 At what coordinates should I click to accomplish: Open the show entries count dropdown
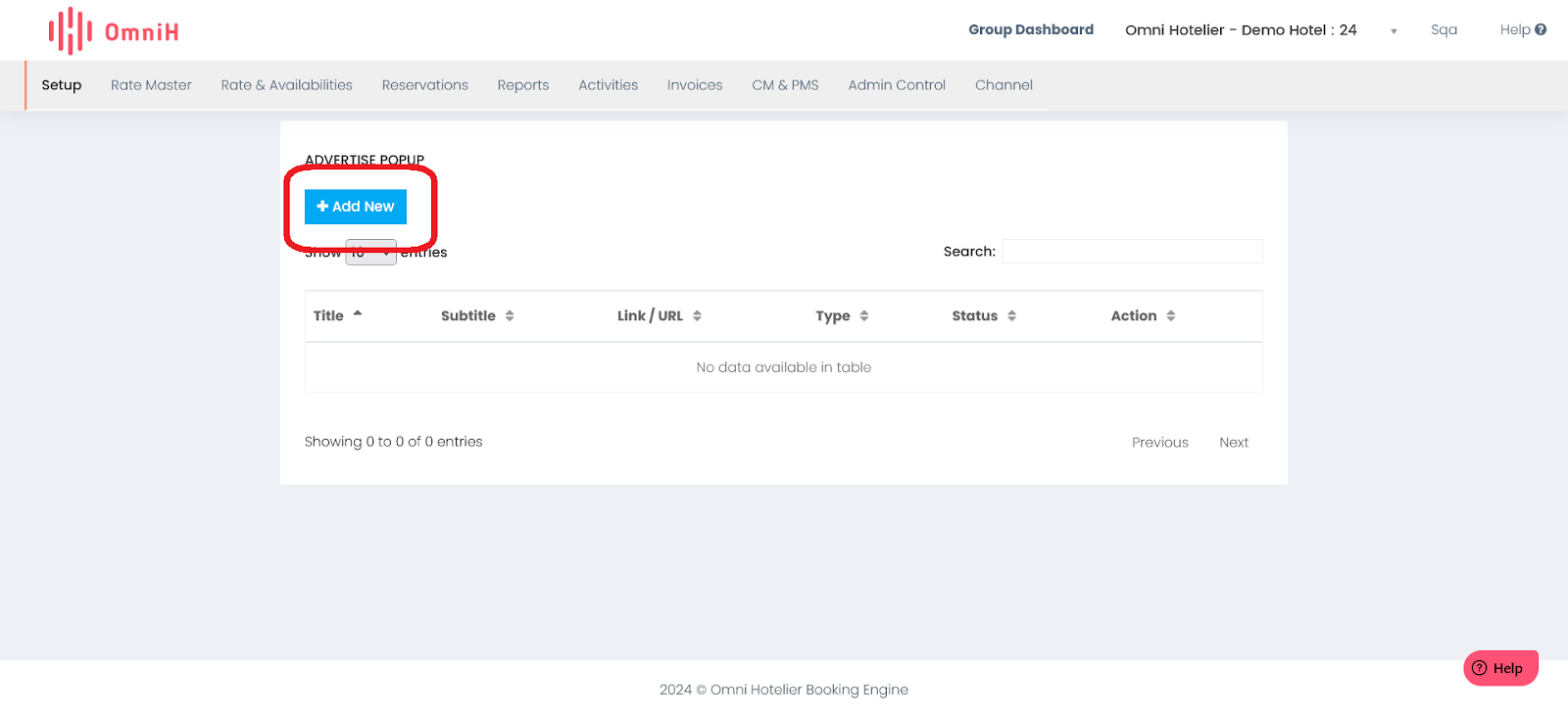tap(370, 252)
